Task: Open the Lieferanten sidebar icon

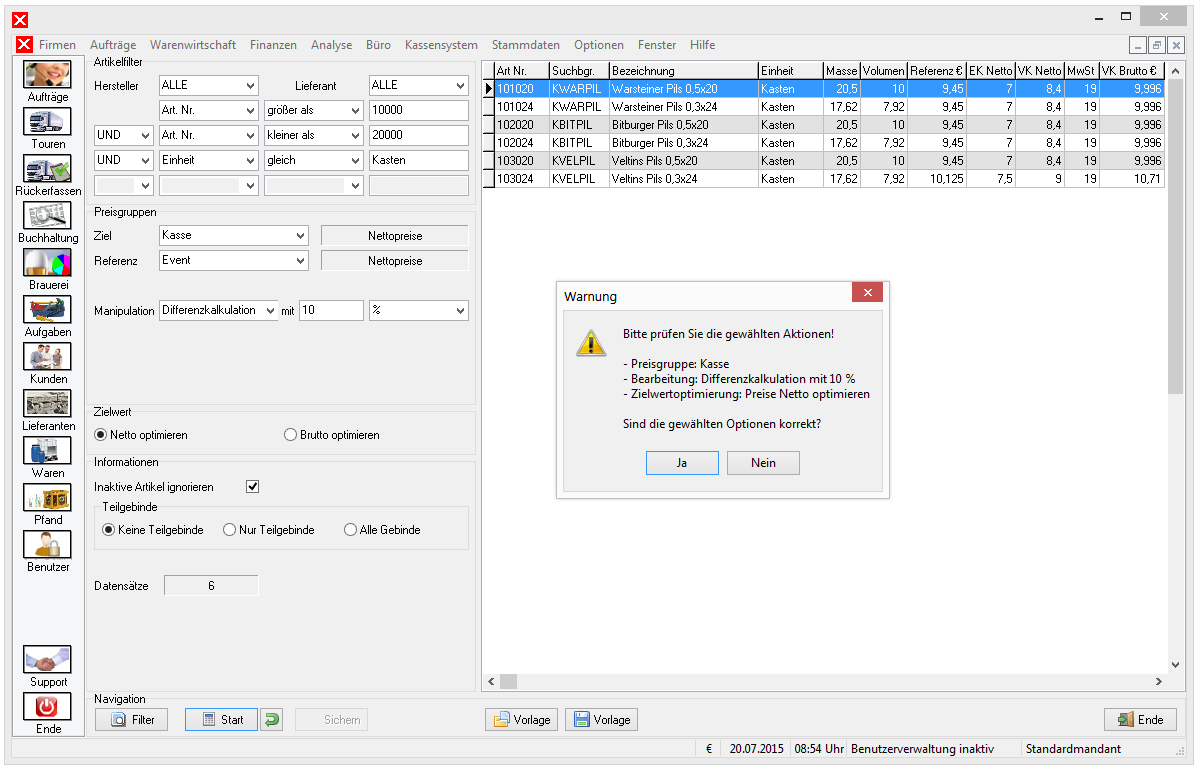Action: pos(47,404)
